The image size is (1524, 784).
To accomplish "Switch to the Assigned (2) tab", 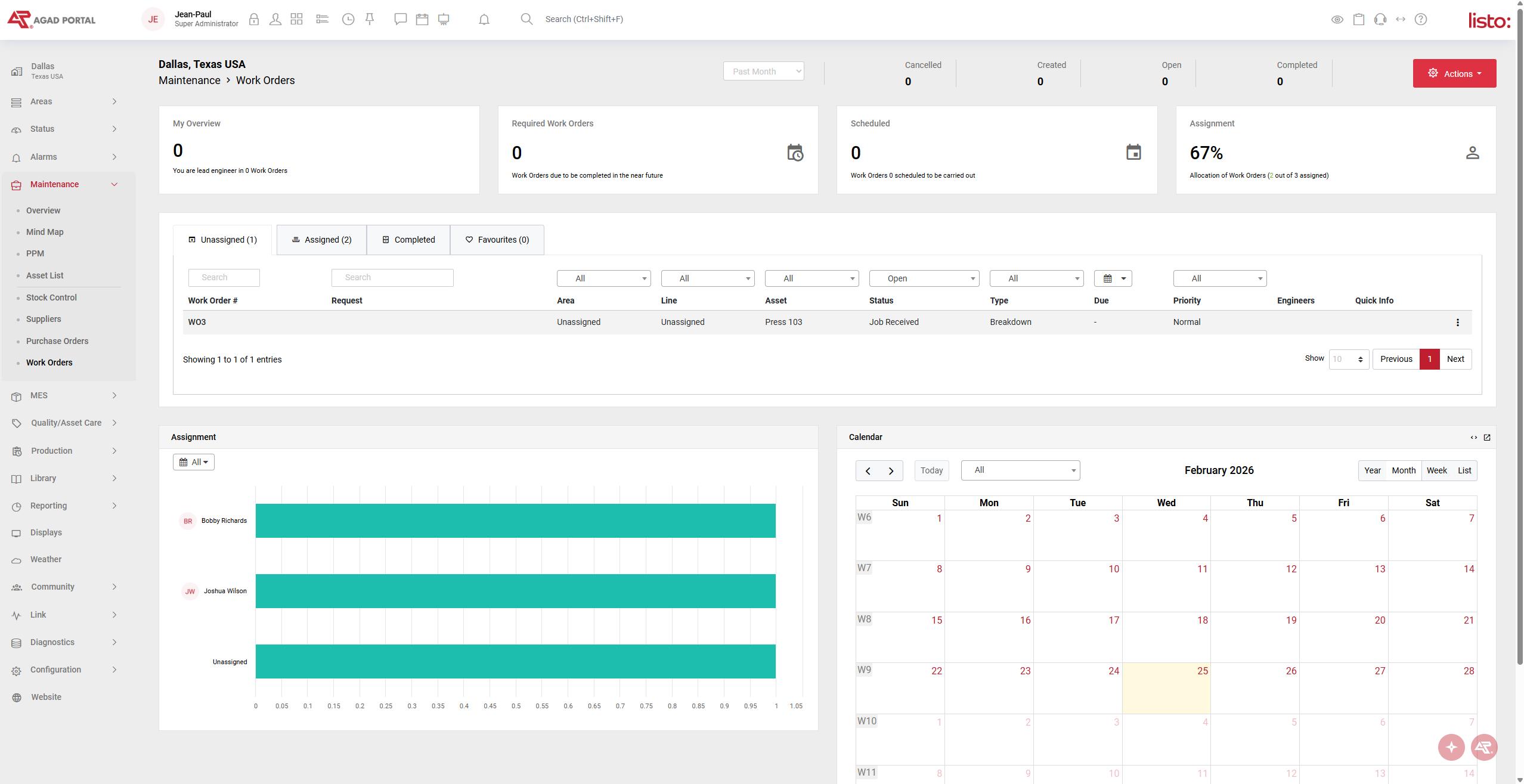I will pyautogui.click(x=321, y=240).
